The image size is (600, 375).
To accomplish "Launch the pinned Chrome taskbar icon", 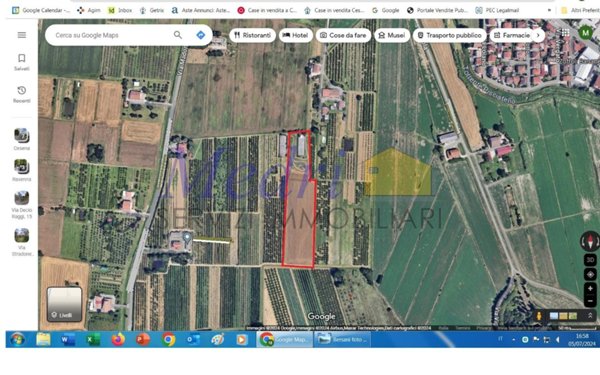I will (168, 339).
